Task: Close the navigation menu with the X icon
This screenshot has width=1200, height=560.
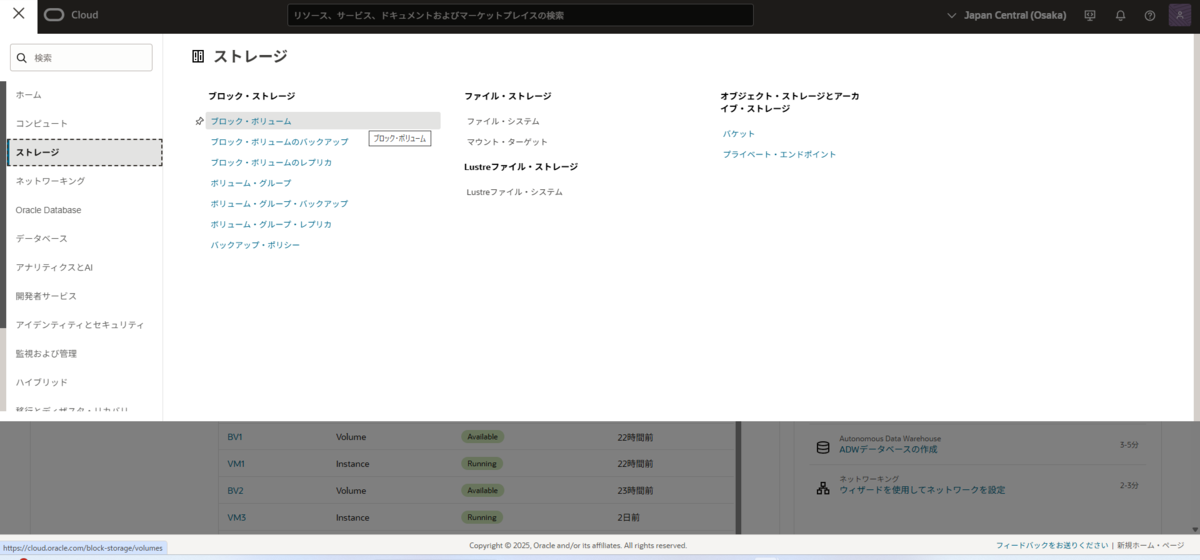Action: [18, 14]
